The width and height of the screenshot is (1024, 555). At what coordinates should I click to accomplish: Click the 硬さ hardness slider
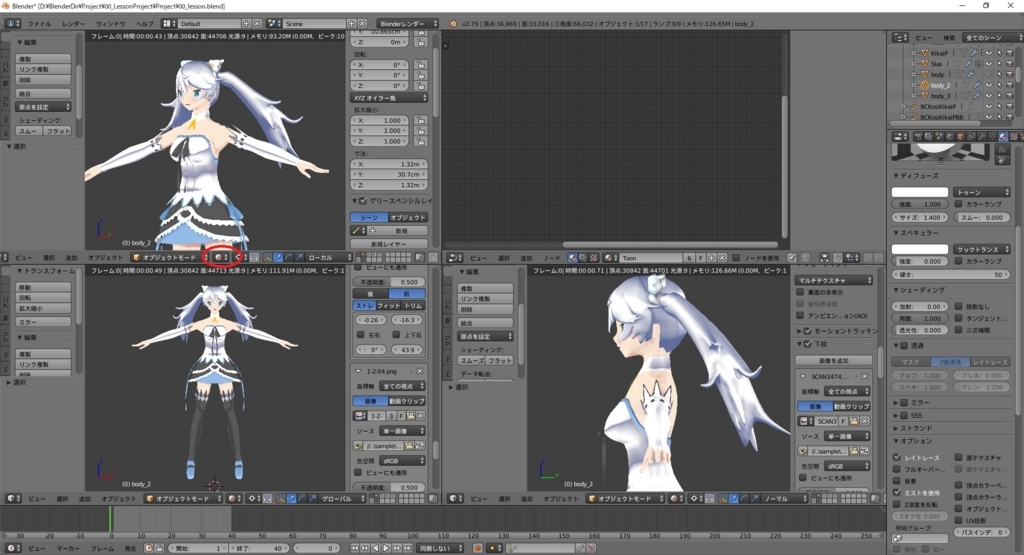(951, 274)
